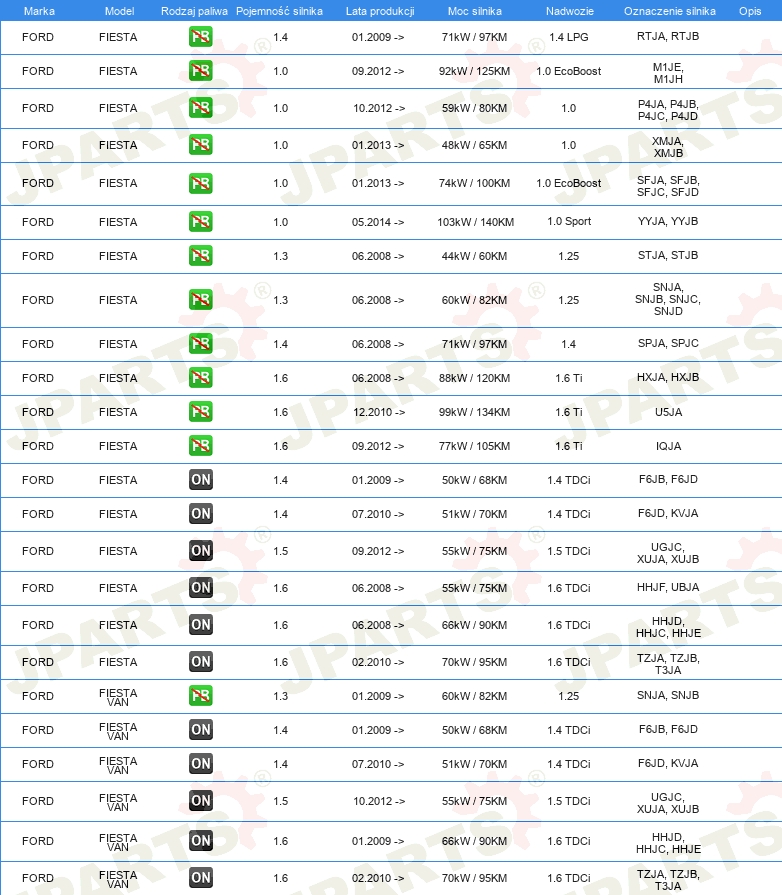
Task: Select the '1.4 LPG' body cell
Action: tap(569, 37)
